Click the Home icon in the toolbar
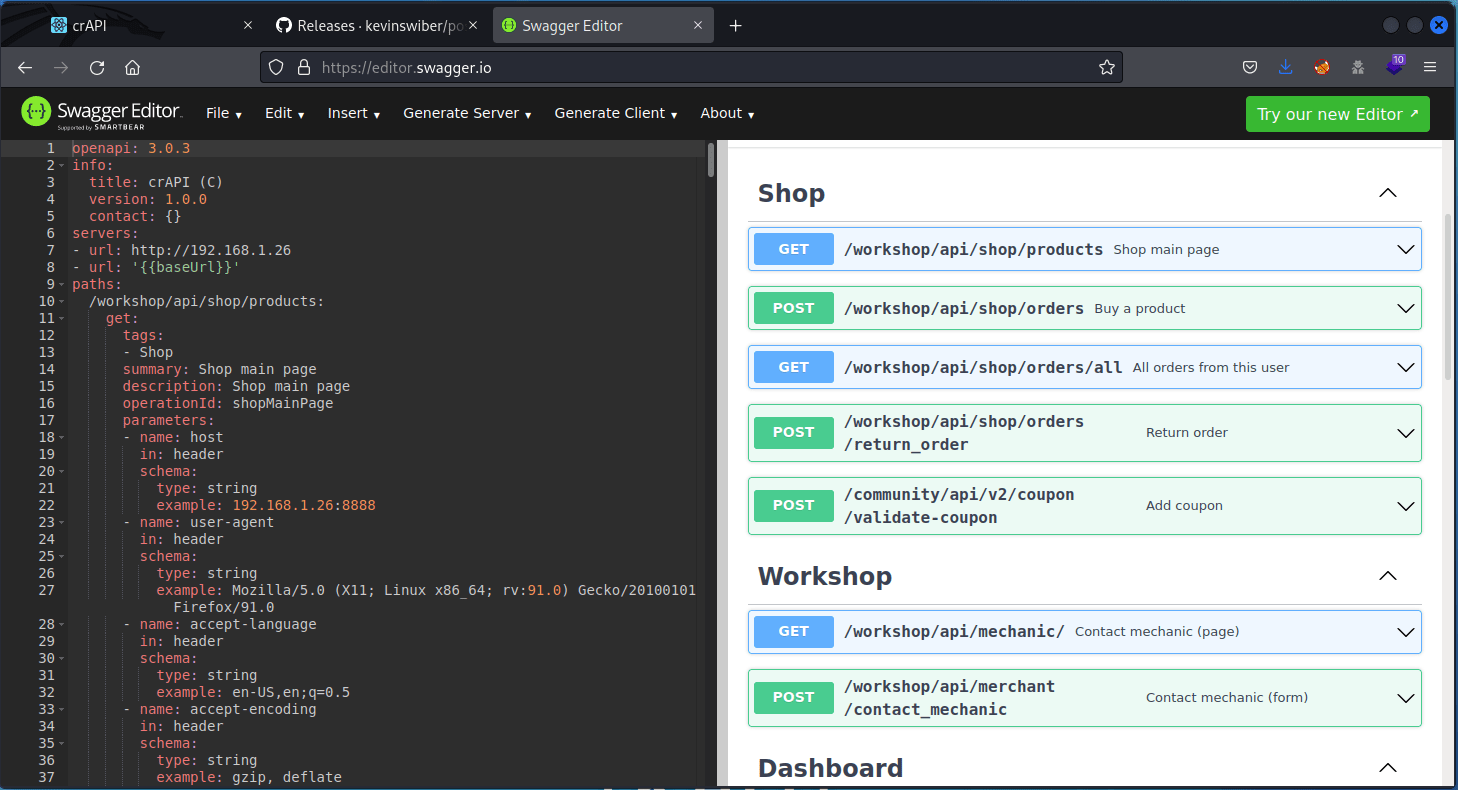 pyautogui.click(x=134, y=67)
